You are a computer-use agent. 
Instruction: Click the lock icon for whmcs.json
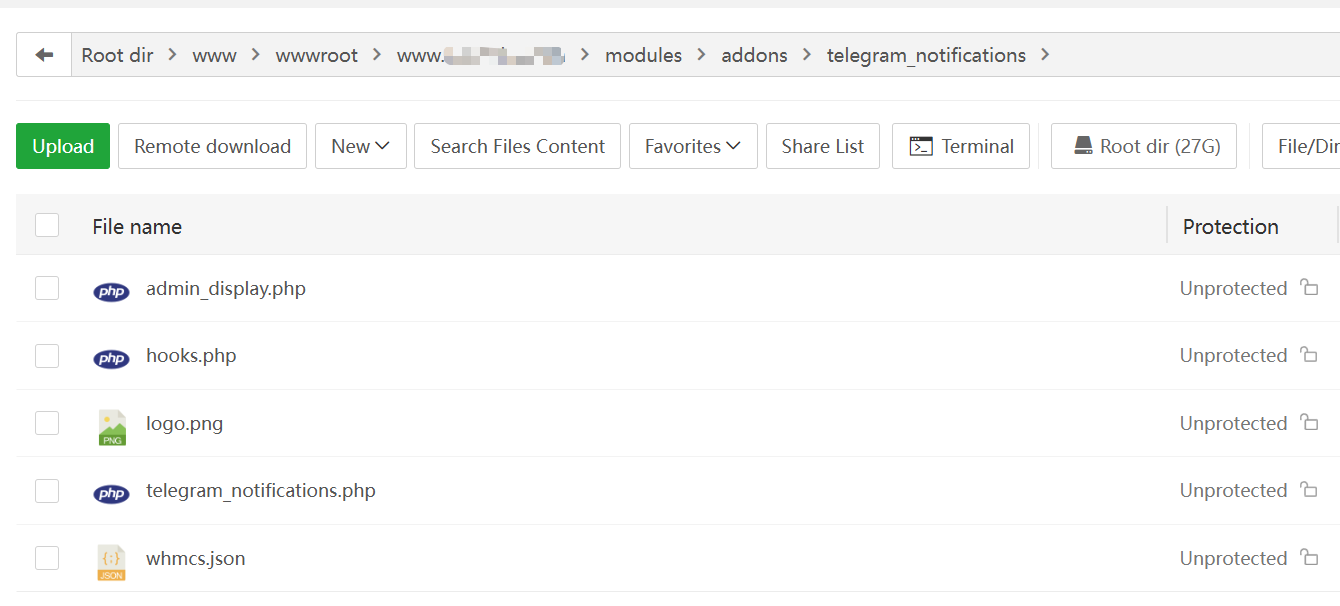[1309, 558]
